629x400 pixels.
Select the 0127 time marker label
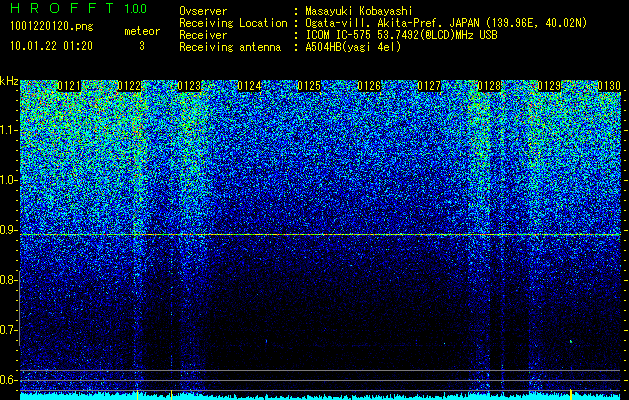click(x=429, y=86)
